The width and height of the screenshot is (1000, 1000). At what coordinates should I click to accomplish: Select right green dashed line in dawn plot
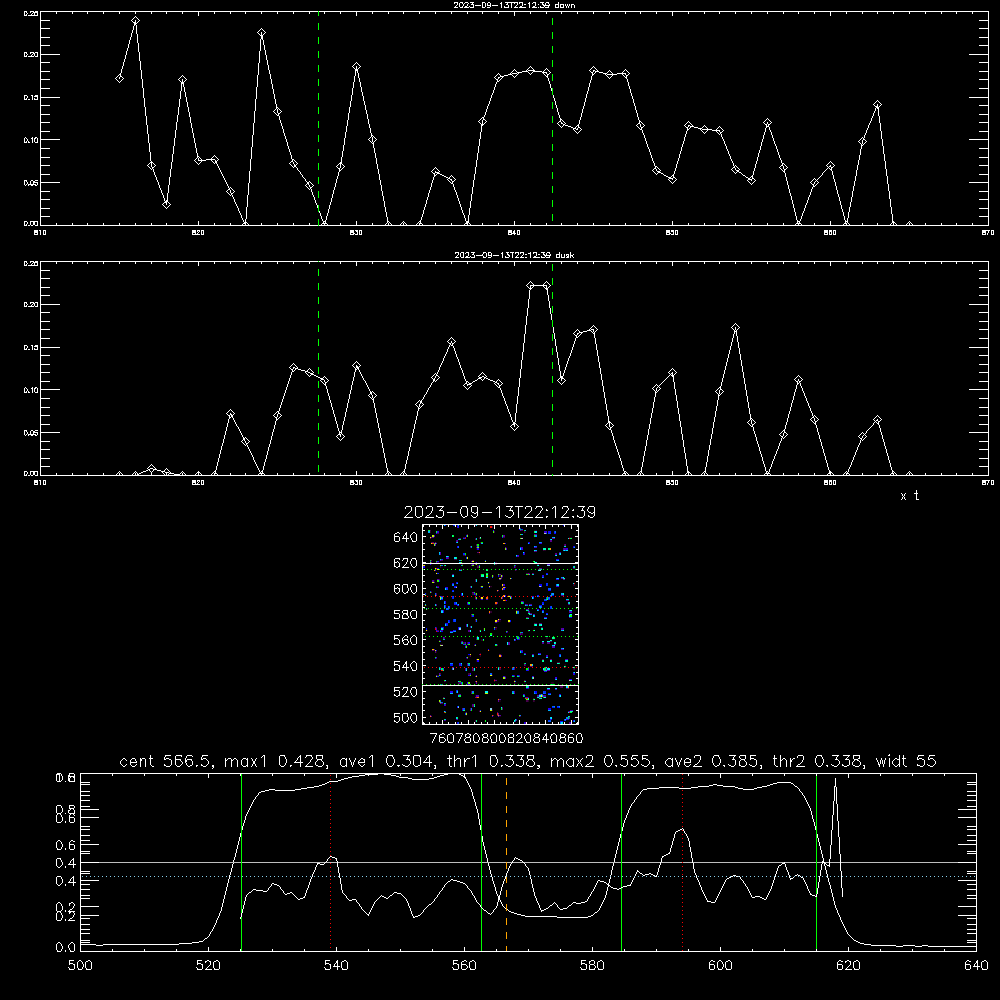[552, 118]
